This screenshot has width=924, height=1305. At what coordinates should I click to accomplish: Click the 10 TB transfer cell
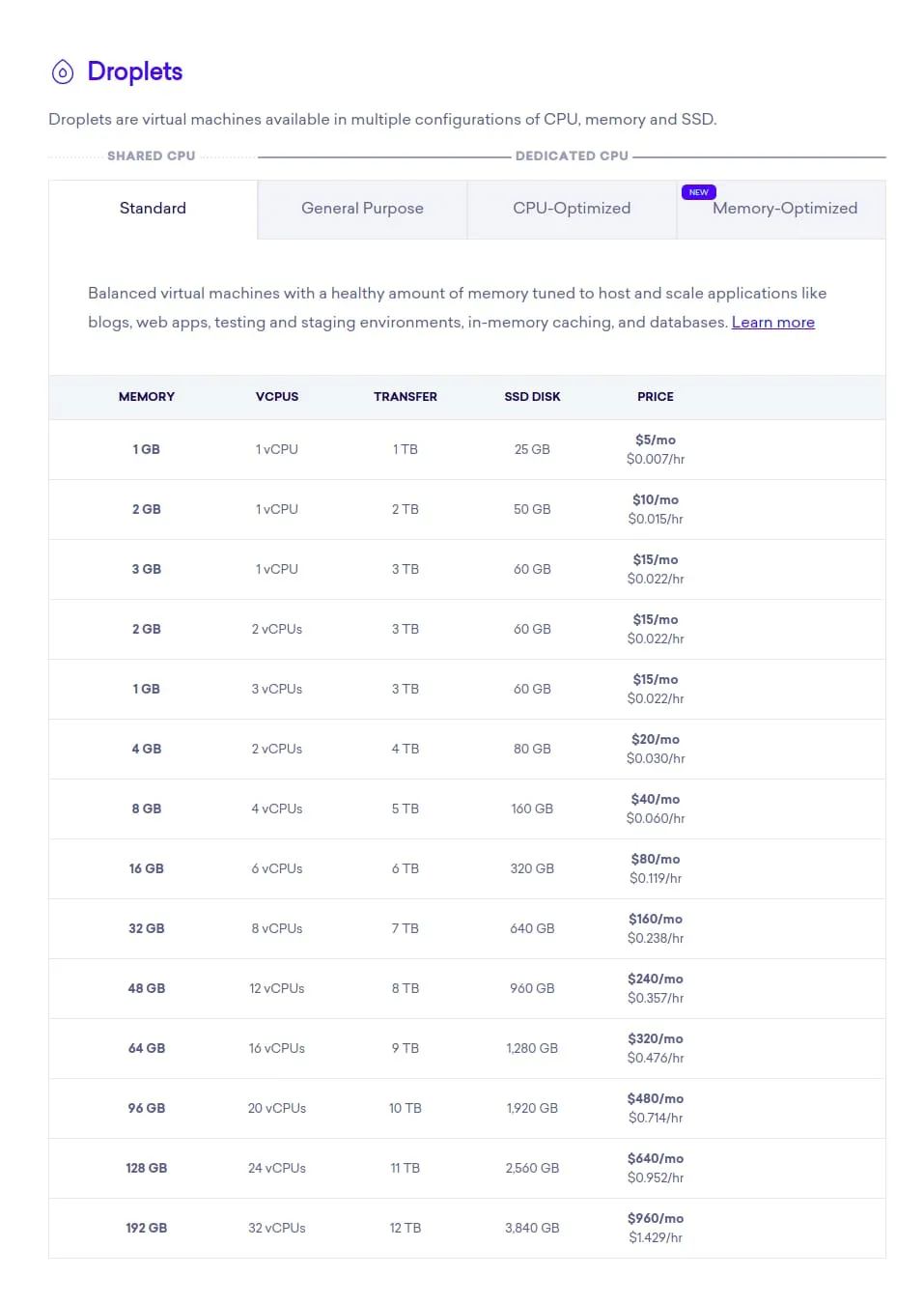click(406, 1109)
